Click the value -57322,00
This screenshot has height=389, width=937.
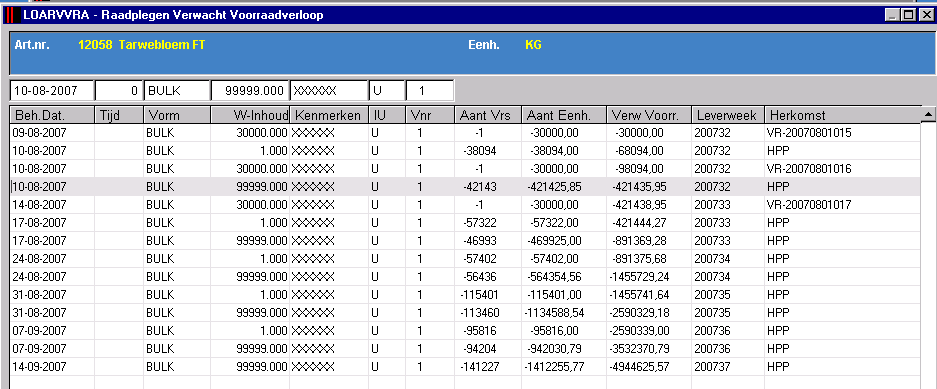click(x=554, y=223)
